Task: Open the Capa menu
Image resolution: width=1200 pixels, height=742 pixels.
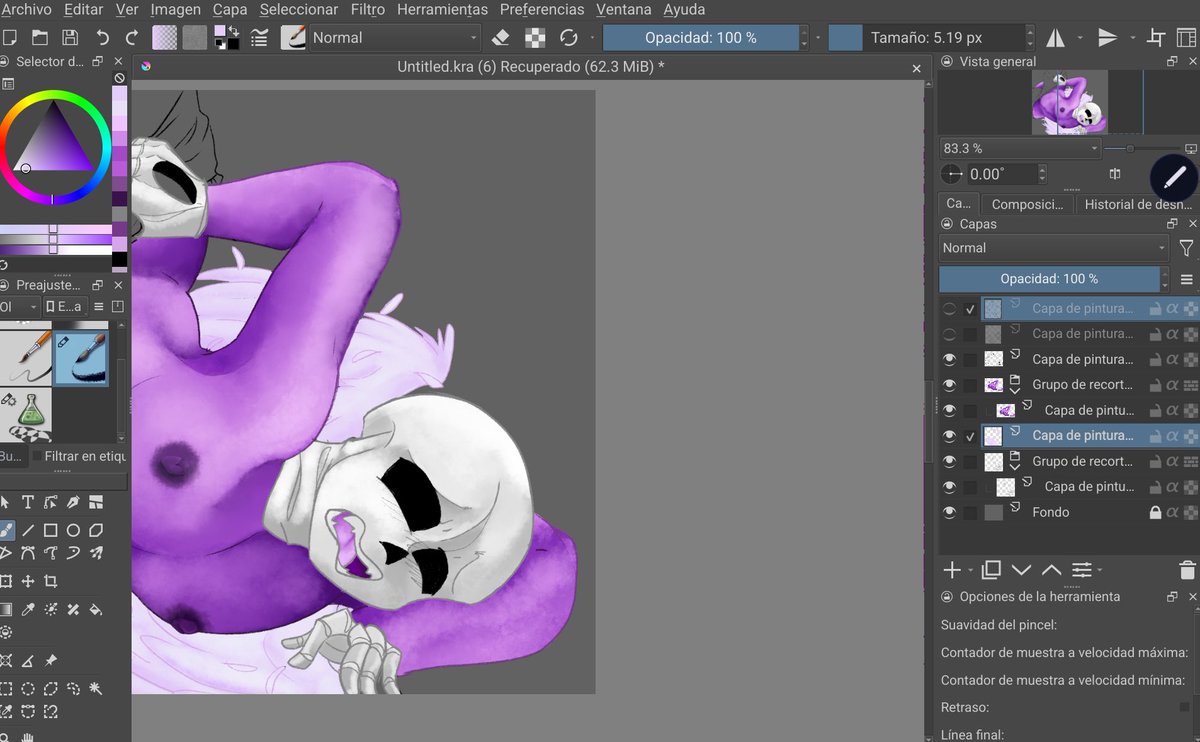Action: click(230, 10)
